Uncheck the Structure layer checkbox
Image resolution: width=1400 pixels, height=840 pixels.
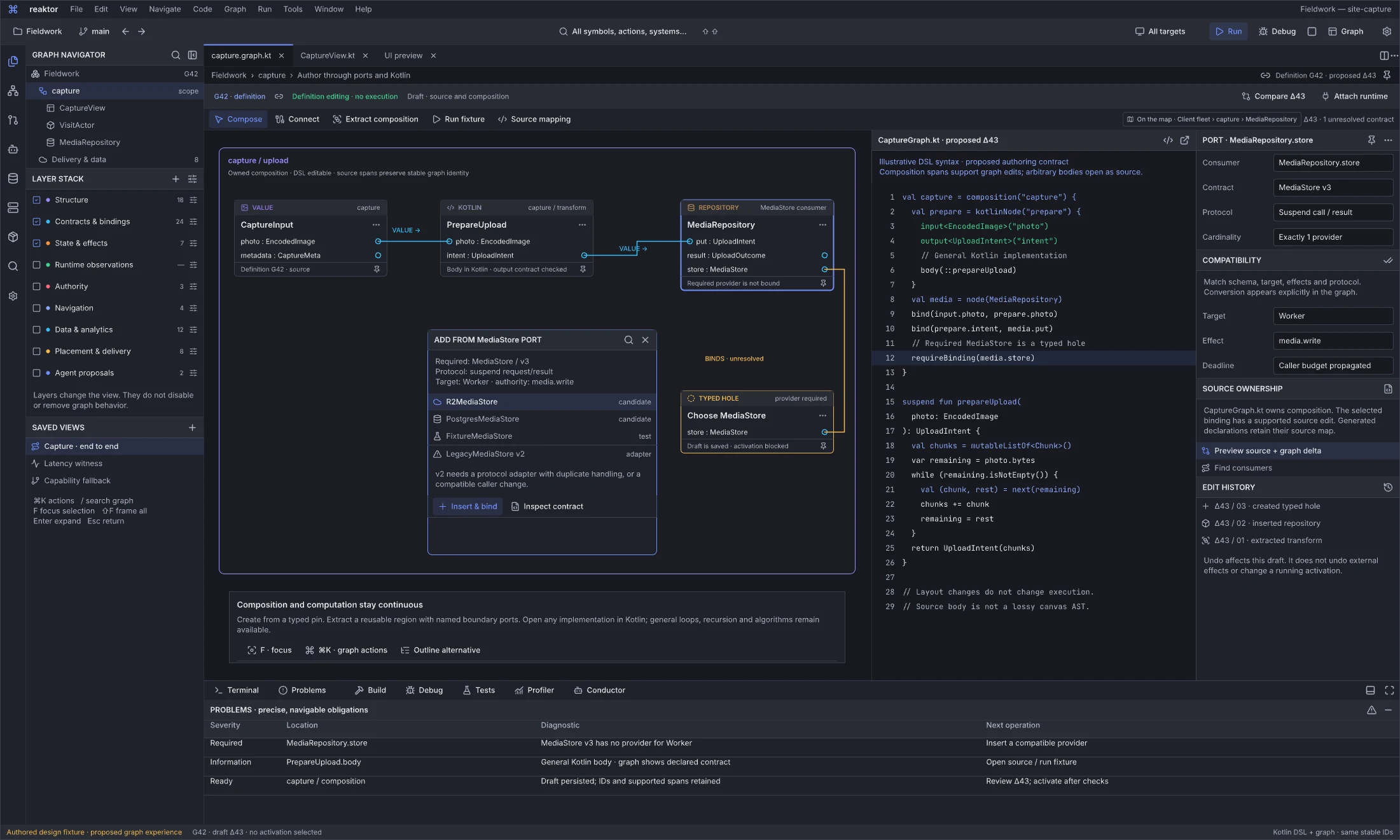point(37,200)
